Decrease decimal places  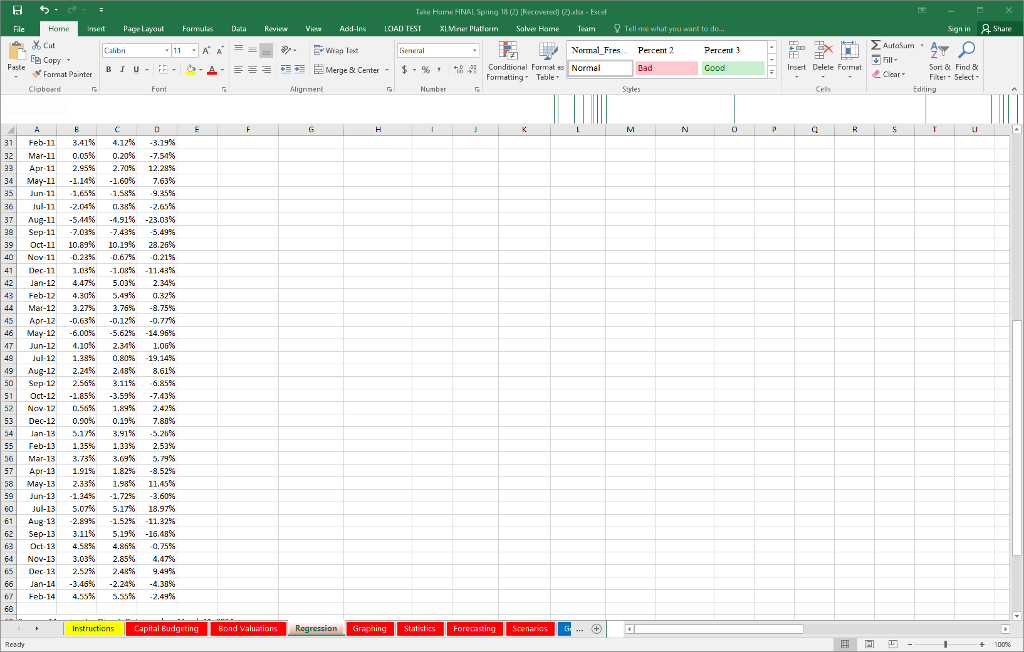coord(472,69)
